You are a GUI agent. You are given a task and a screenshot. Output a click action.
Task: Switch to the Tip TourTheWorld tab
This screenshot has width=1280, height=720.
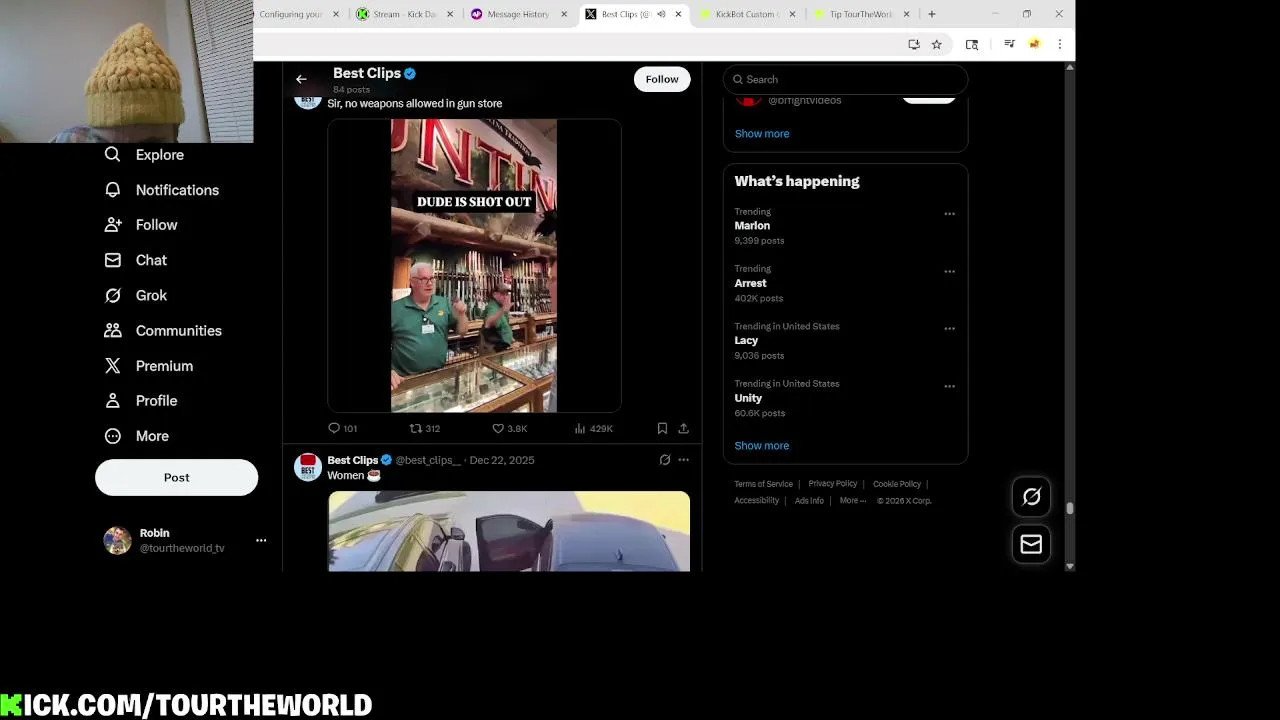point(861,14)
